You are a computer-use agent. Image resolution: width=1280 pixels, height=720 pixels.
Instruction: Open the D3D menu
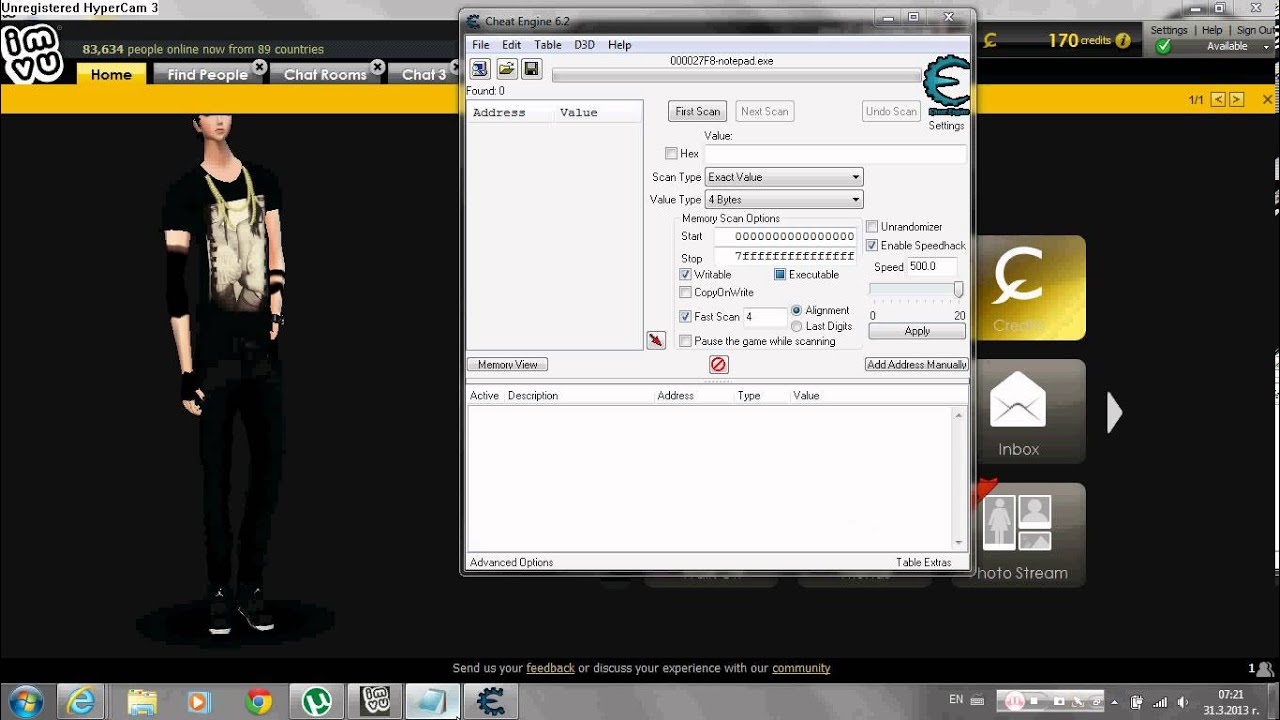pos(584,45)
